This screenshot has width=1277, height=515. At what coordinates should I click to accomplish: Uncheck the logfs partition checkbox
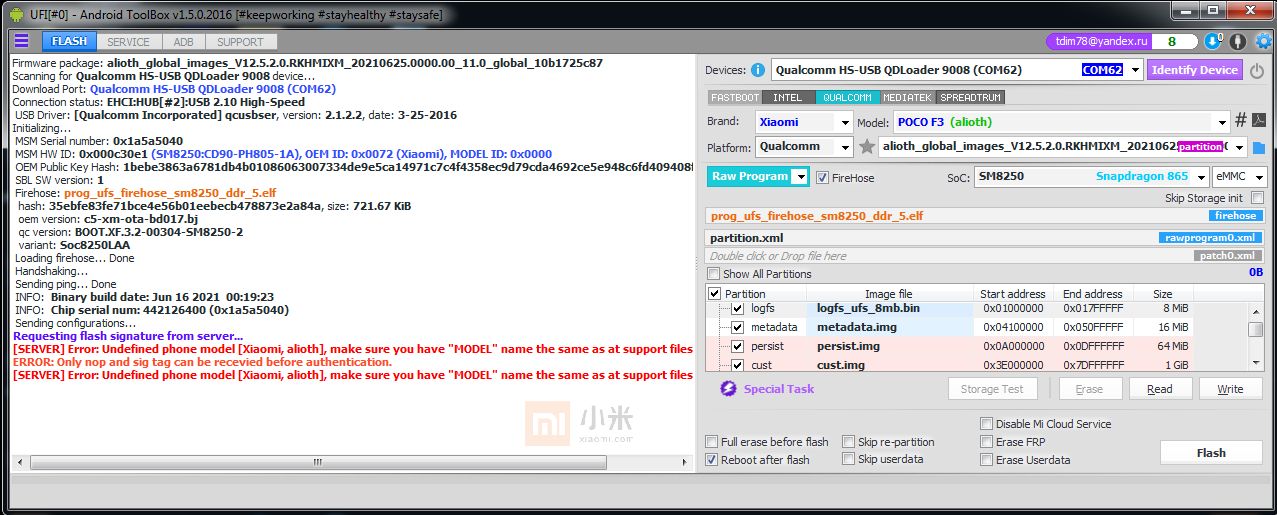pyautogui.click(x=738, y=308)
